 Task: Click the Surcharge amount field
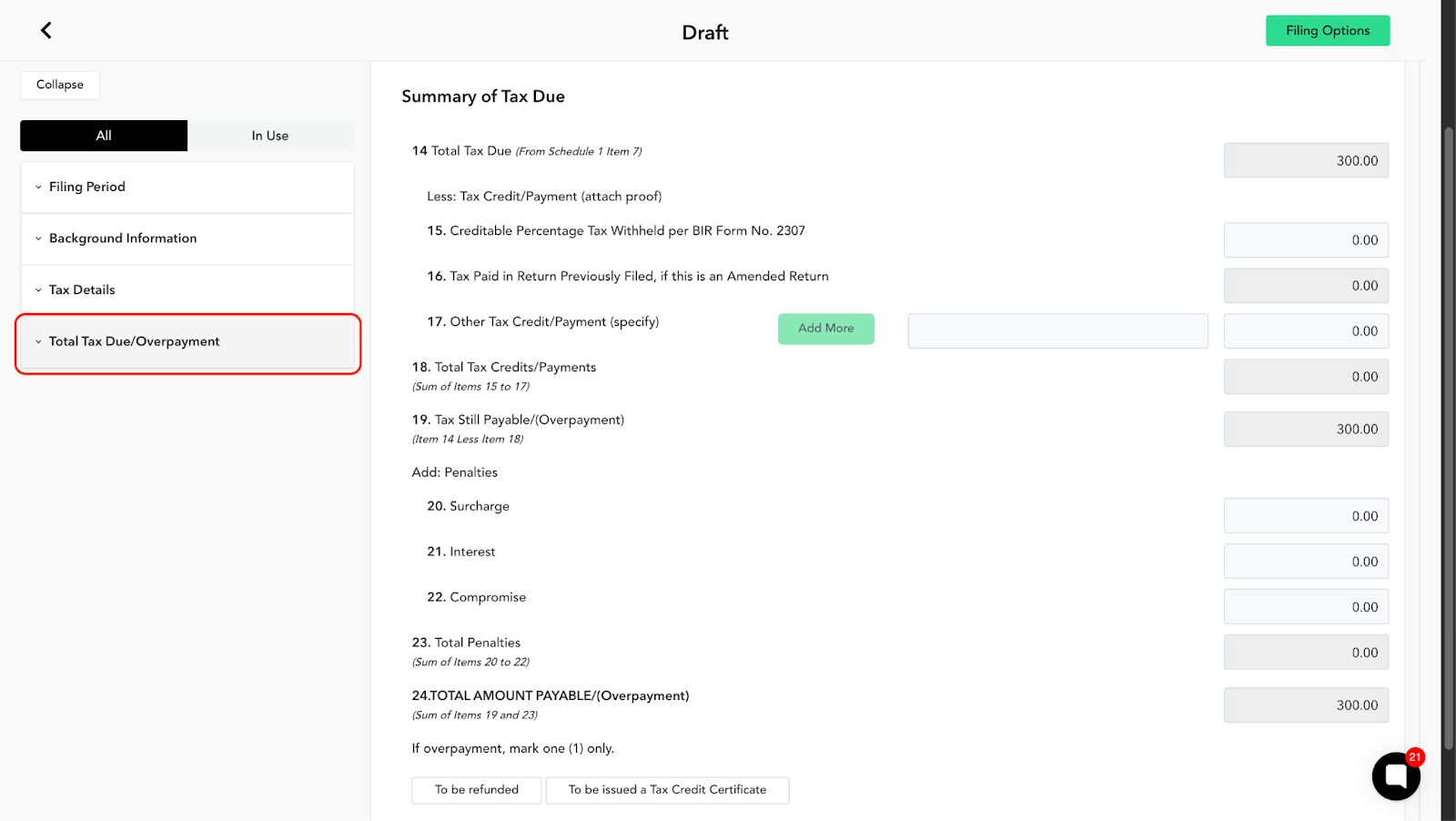1306,516
